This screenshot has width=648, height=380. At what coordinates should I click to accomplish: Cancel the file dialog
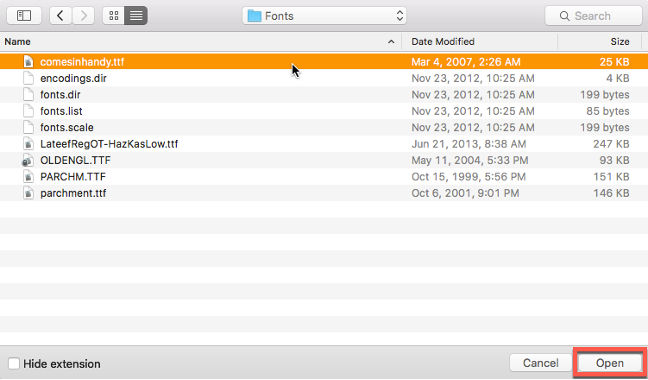coord(541,363)
